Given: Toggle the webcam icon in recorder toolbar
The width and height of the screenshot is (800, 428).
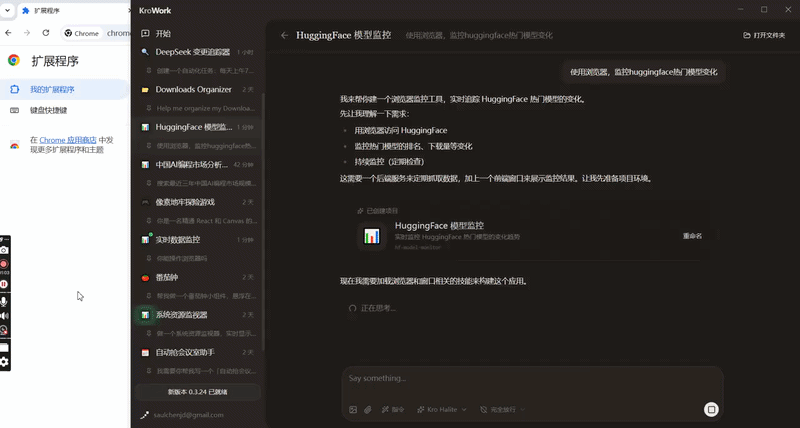Looking at the screenshot, I should (4, 330).
